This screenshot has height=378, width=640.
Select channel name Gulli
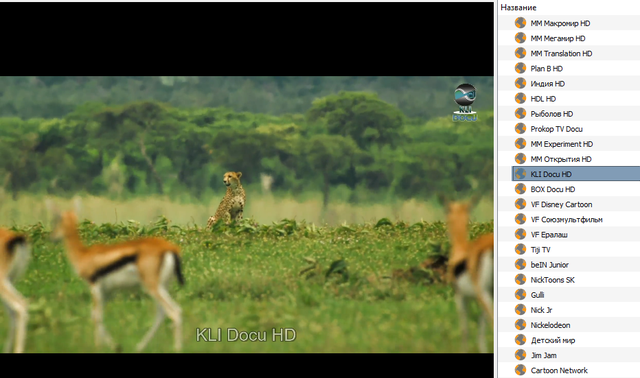[x=538, y=295]
